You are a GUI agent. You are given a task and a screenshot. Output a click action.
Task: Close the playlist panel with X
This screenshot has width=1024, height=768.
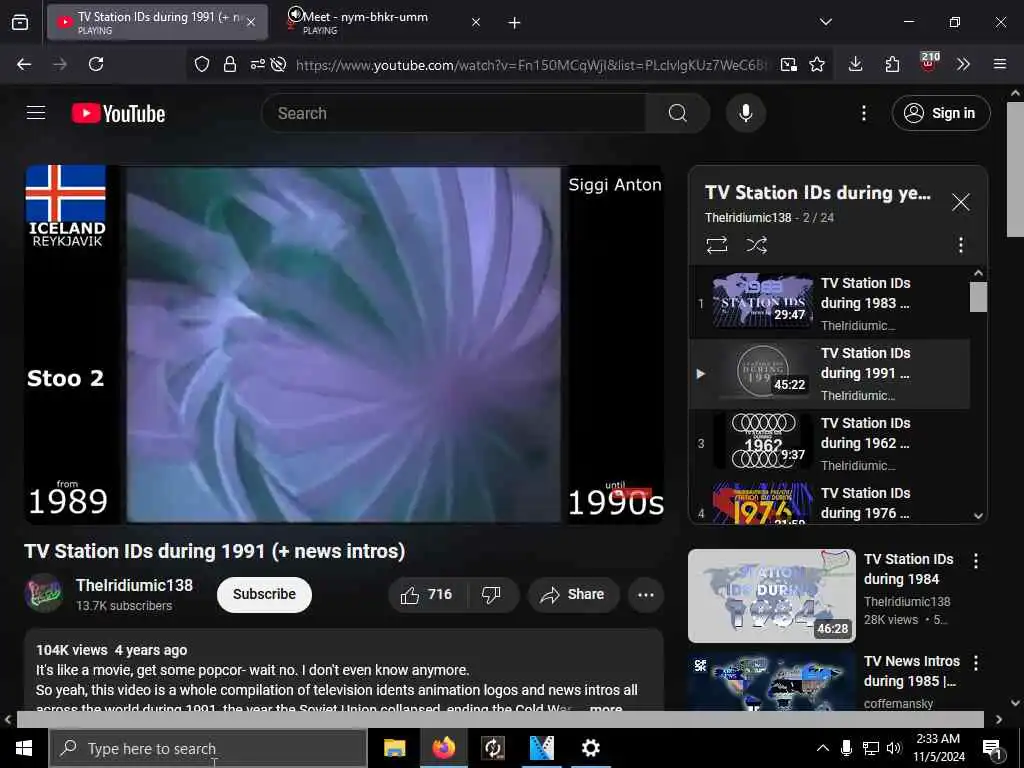click(x=960, y=202)
